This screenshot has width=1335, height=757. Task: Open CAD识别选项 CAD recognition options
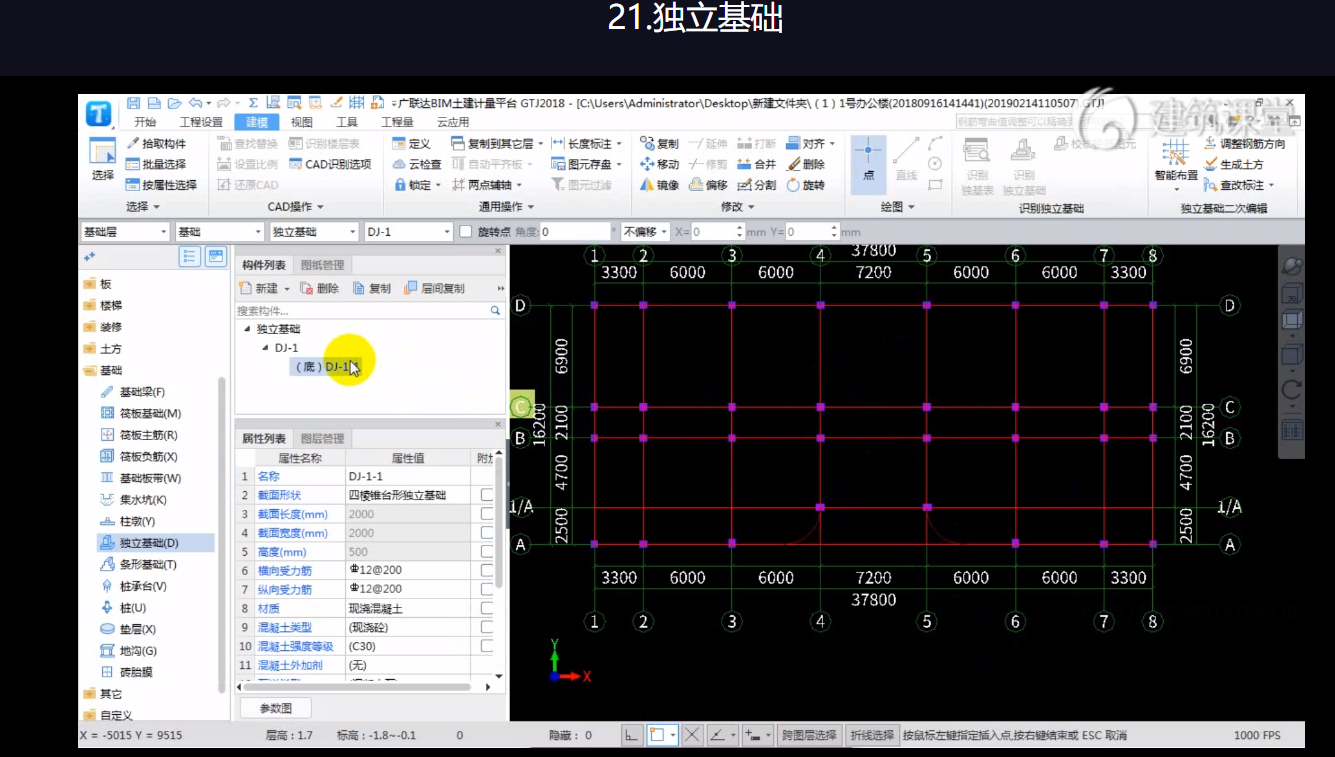pyautogui.click(x=329, y=164)
